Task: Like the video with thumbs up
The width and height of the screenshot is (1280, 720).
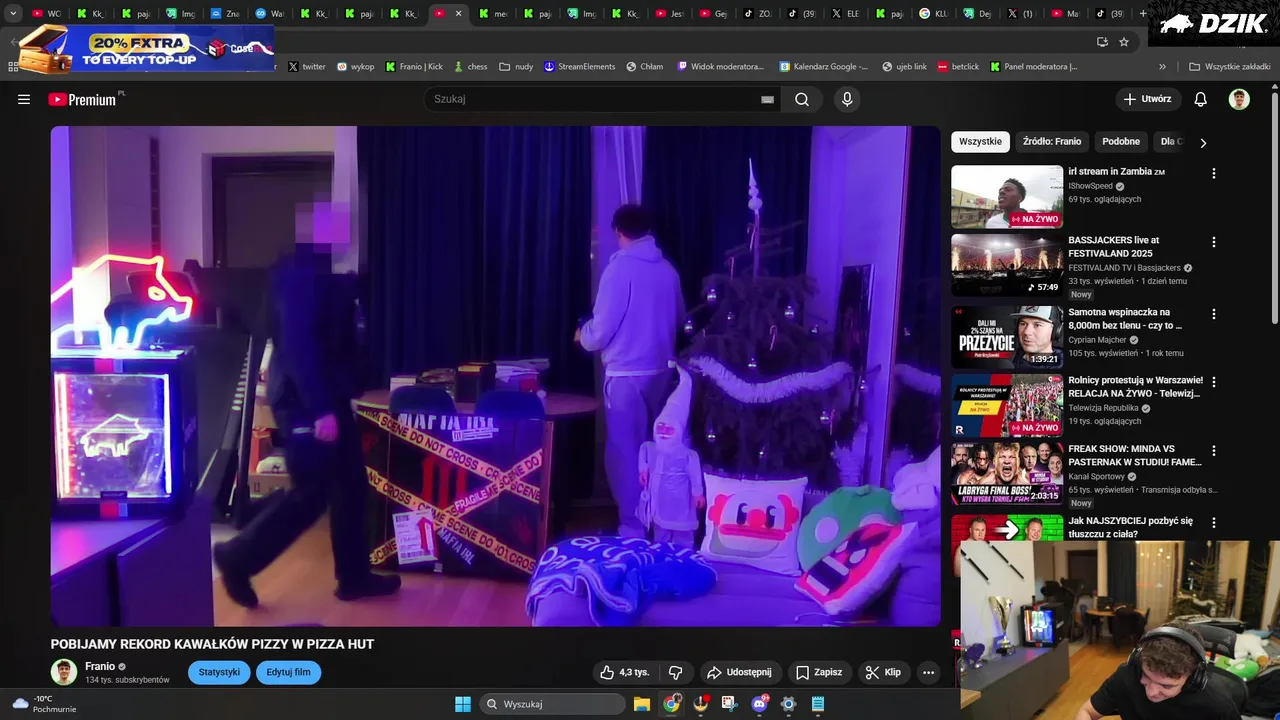Action: [625, 672]
